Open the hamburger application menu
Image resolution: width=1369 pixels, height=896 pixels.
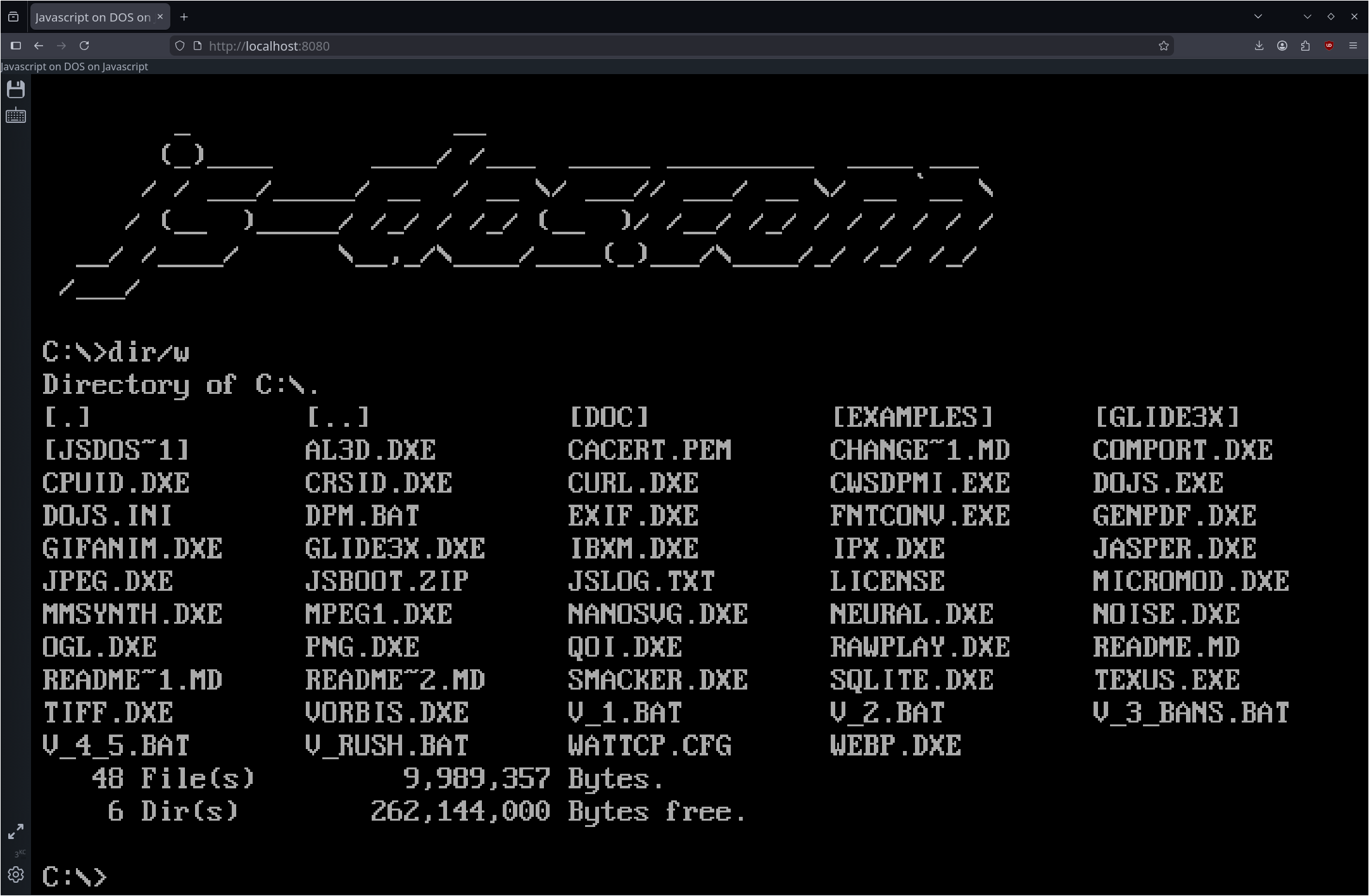coord(1353,46)
